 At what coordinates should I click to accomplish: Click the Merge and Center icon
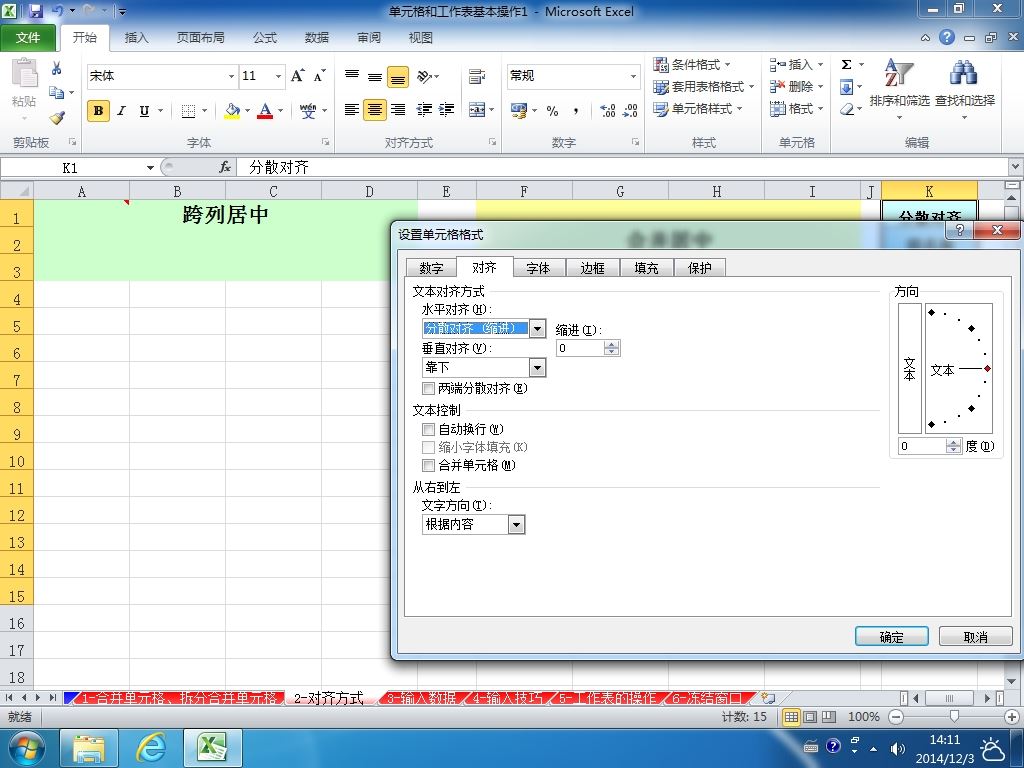477,110
